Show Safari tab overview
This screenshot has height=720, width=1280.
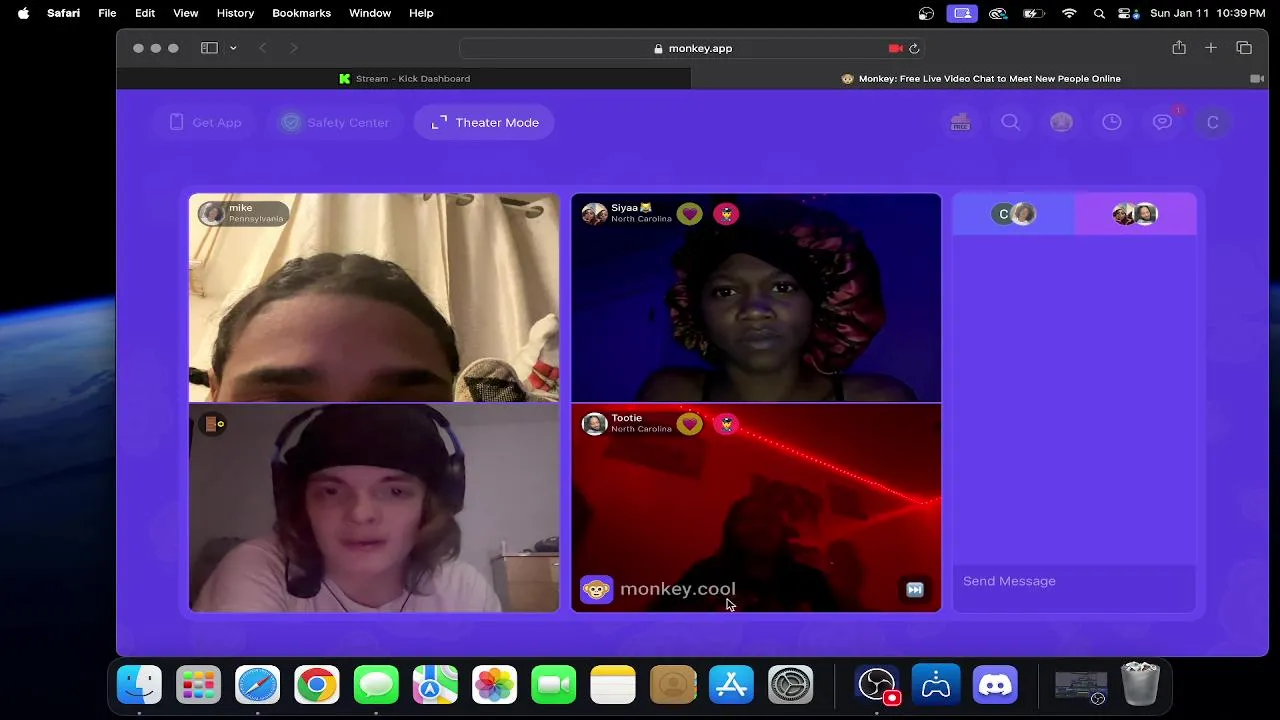[1244, 48]
